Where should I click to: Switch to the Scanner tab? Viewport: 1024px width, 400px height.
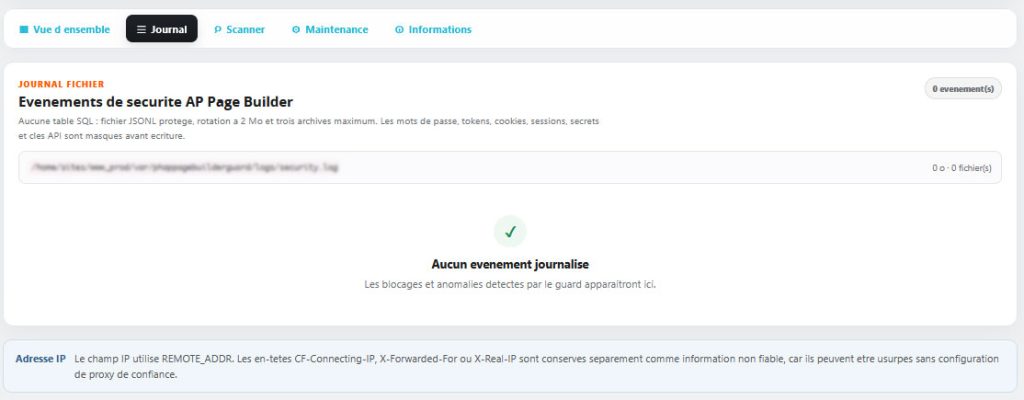click(239, 29)
